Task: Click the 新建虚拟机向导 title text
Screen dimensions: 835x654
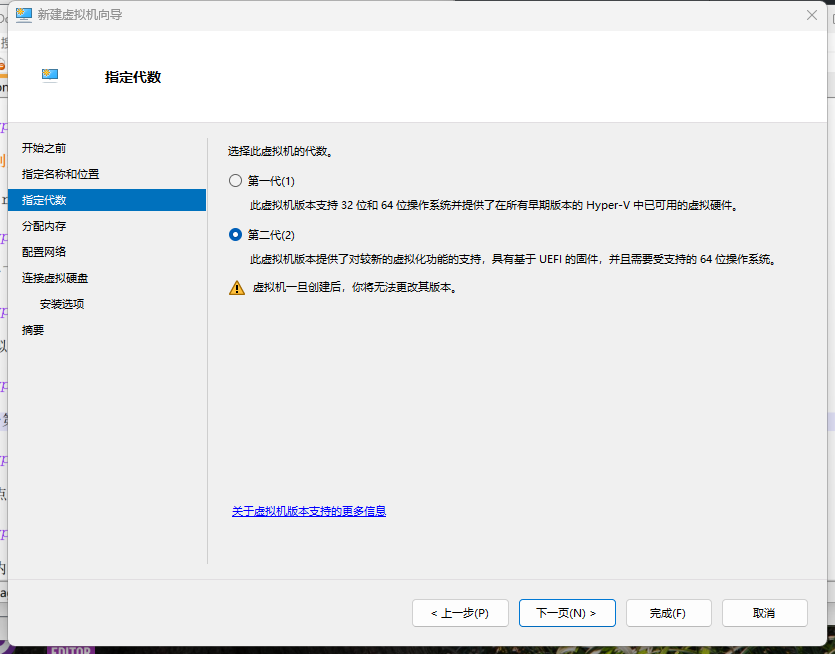Action: coord(80,15)
